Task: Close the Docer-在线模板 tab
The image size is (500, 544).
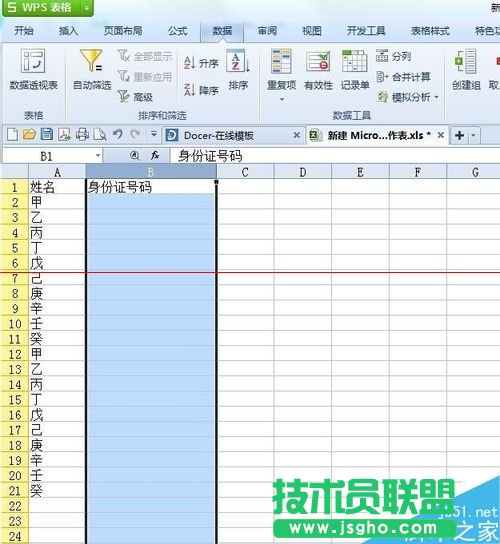Action: point(297,135)
